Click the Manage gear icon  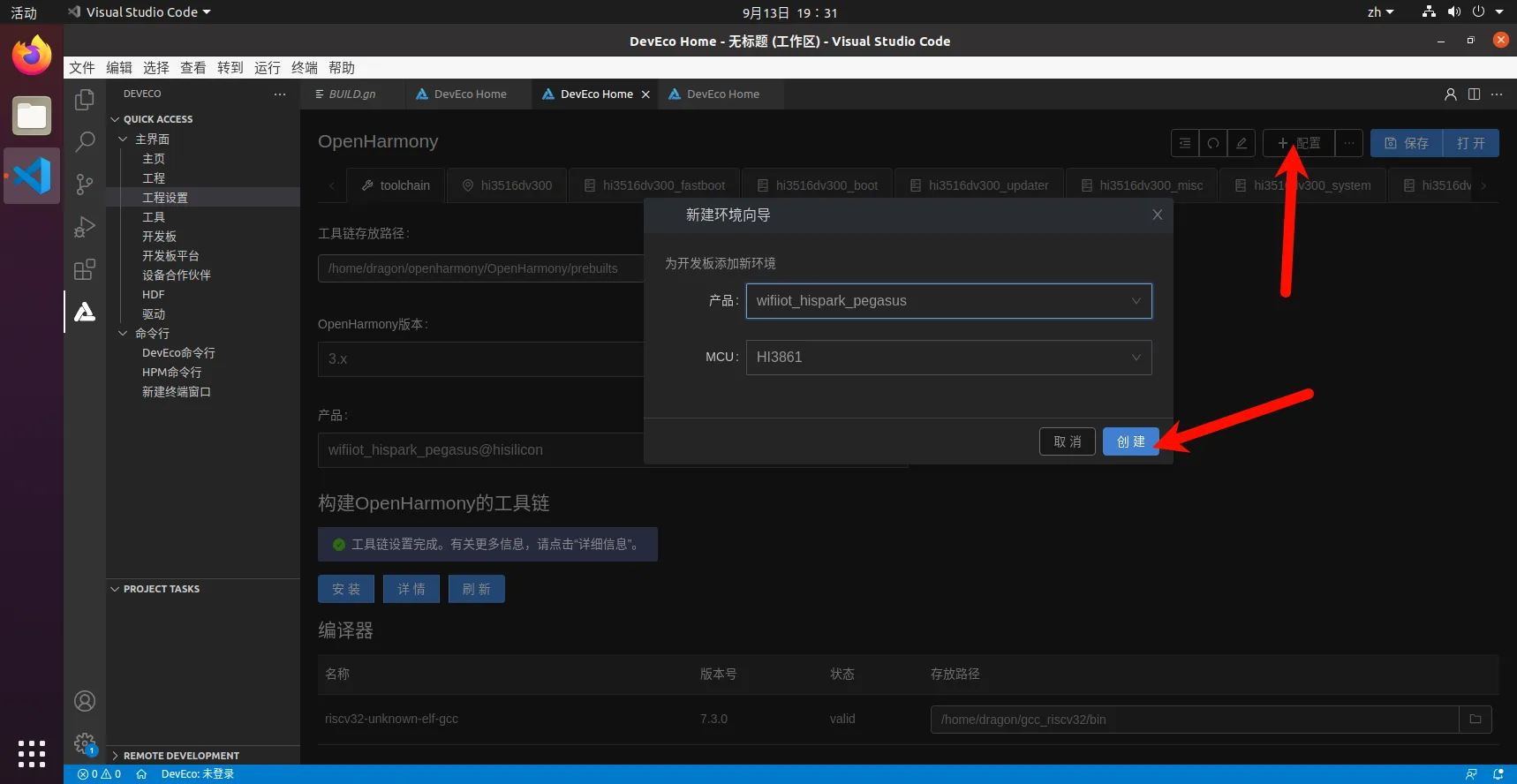click(85, 743)
